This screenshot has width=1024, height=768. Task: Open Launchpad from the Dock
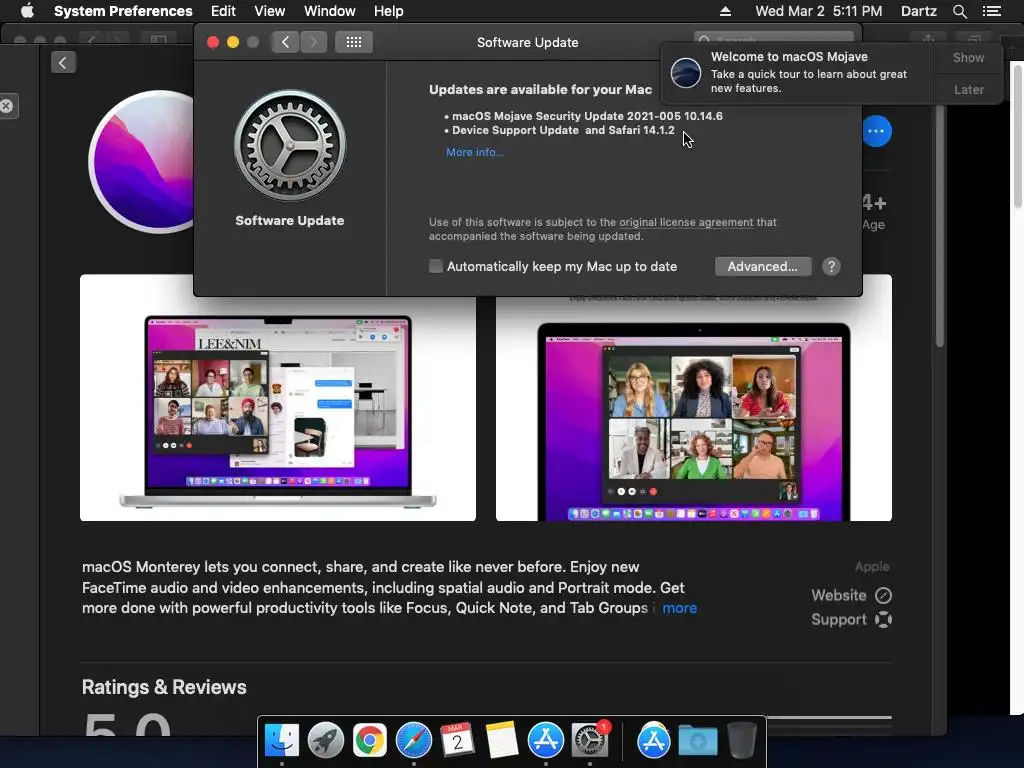coord(325,741)
